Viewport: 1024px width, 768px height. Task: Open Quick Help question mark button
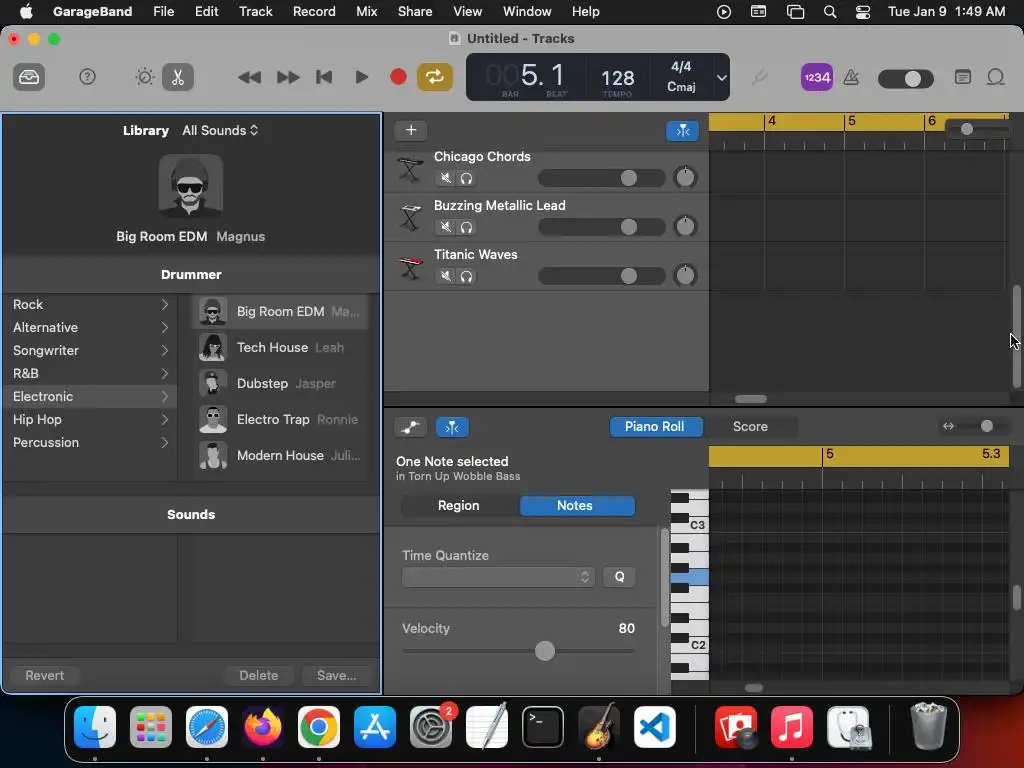(x=87, y=77)
